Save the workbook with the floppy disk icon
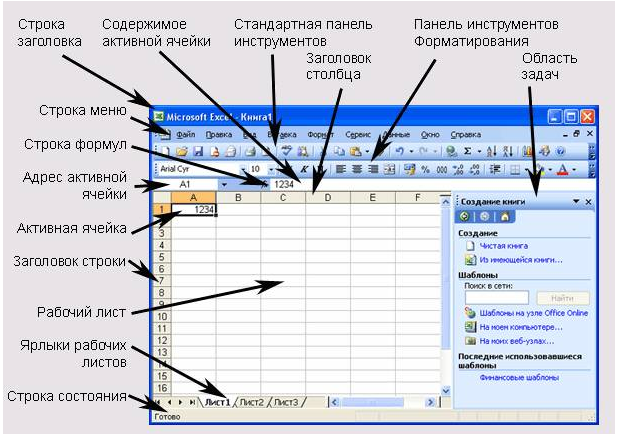The height and width of the screenshot is (436, 618). point(198,152)
